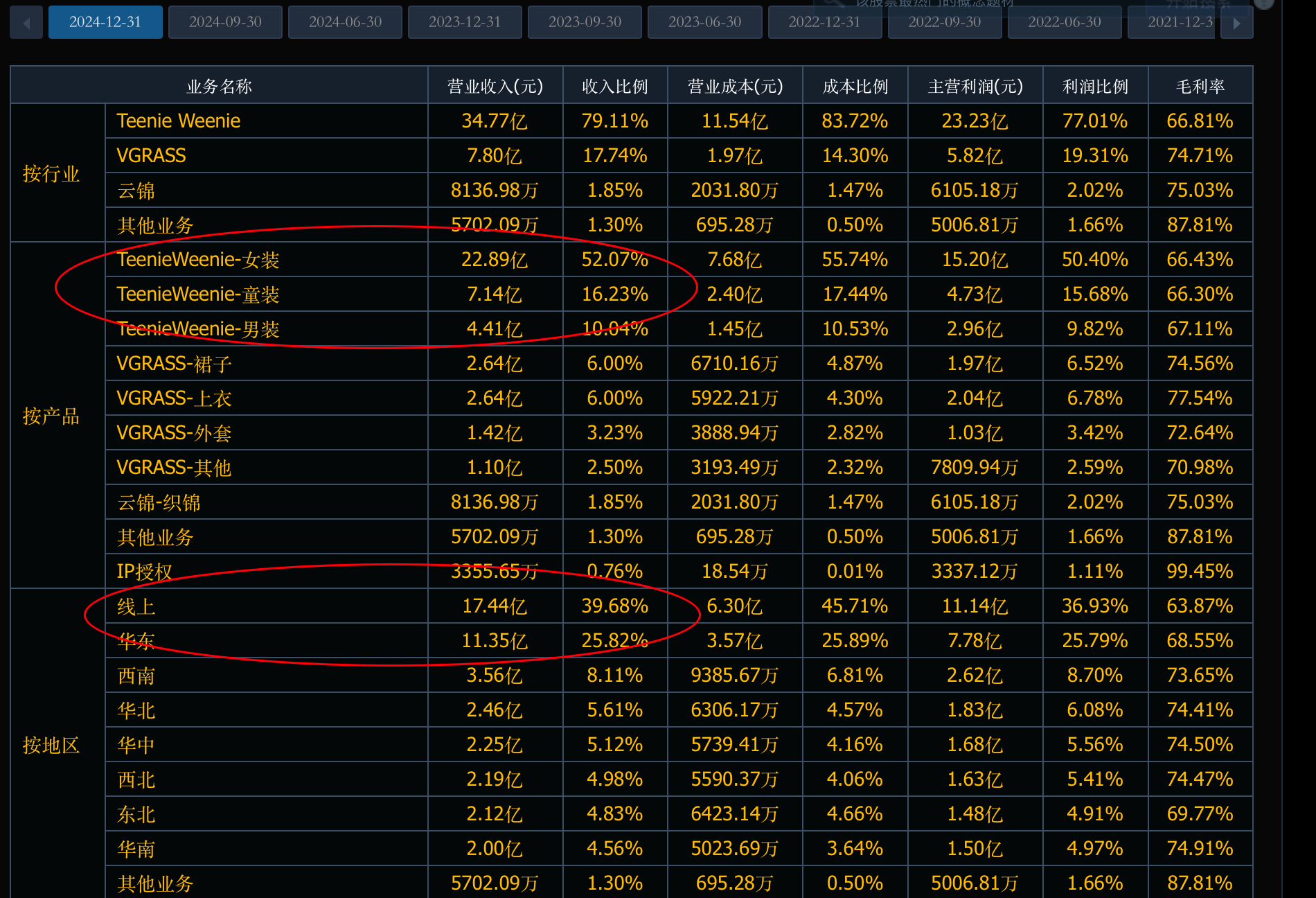Select the 2024-12-31 report date tab
1316x898 pixels.
[105, 22]
